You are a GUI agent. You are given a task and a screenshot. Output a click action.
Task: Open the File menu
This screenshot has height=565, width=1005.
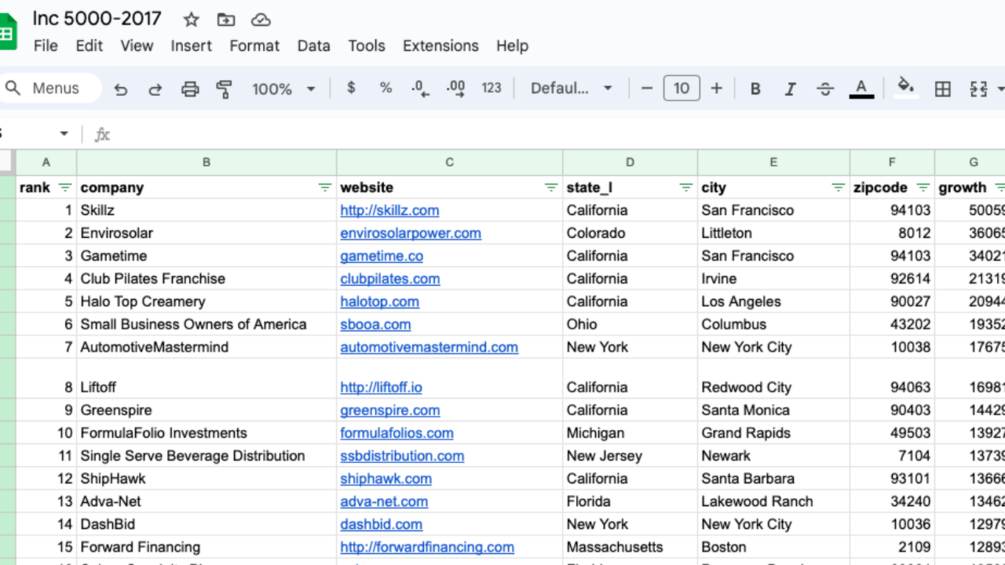pyautogui.click(x=46, y=46)
